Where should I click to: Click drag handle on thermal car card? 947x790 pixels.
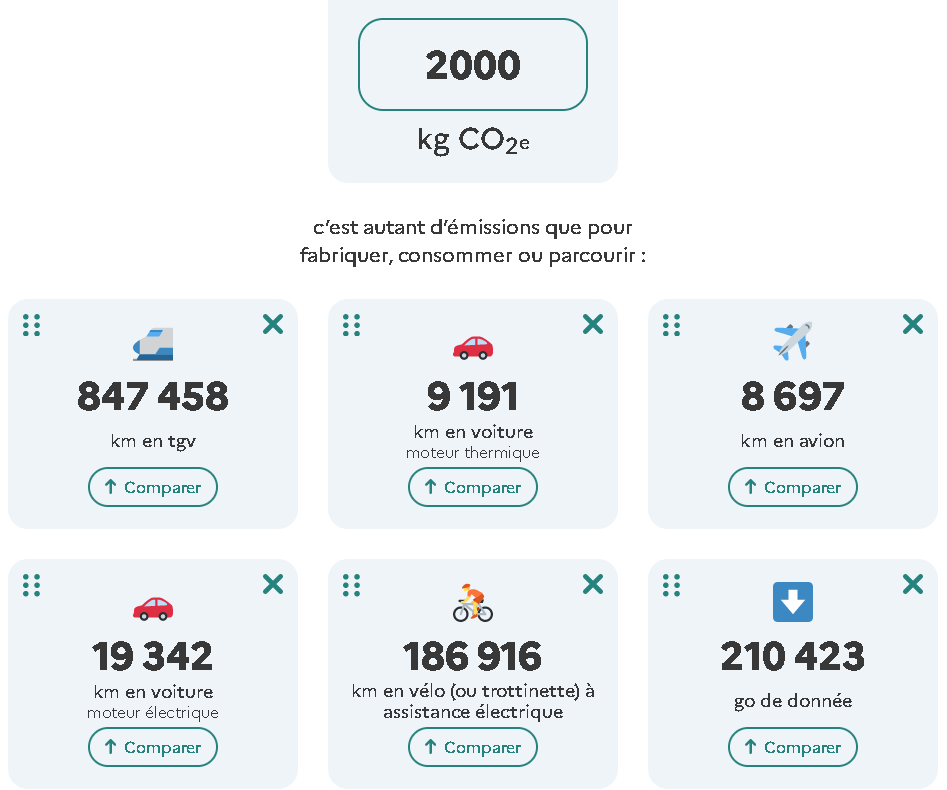(x=352, y=325)
